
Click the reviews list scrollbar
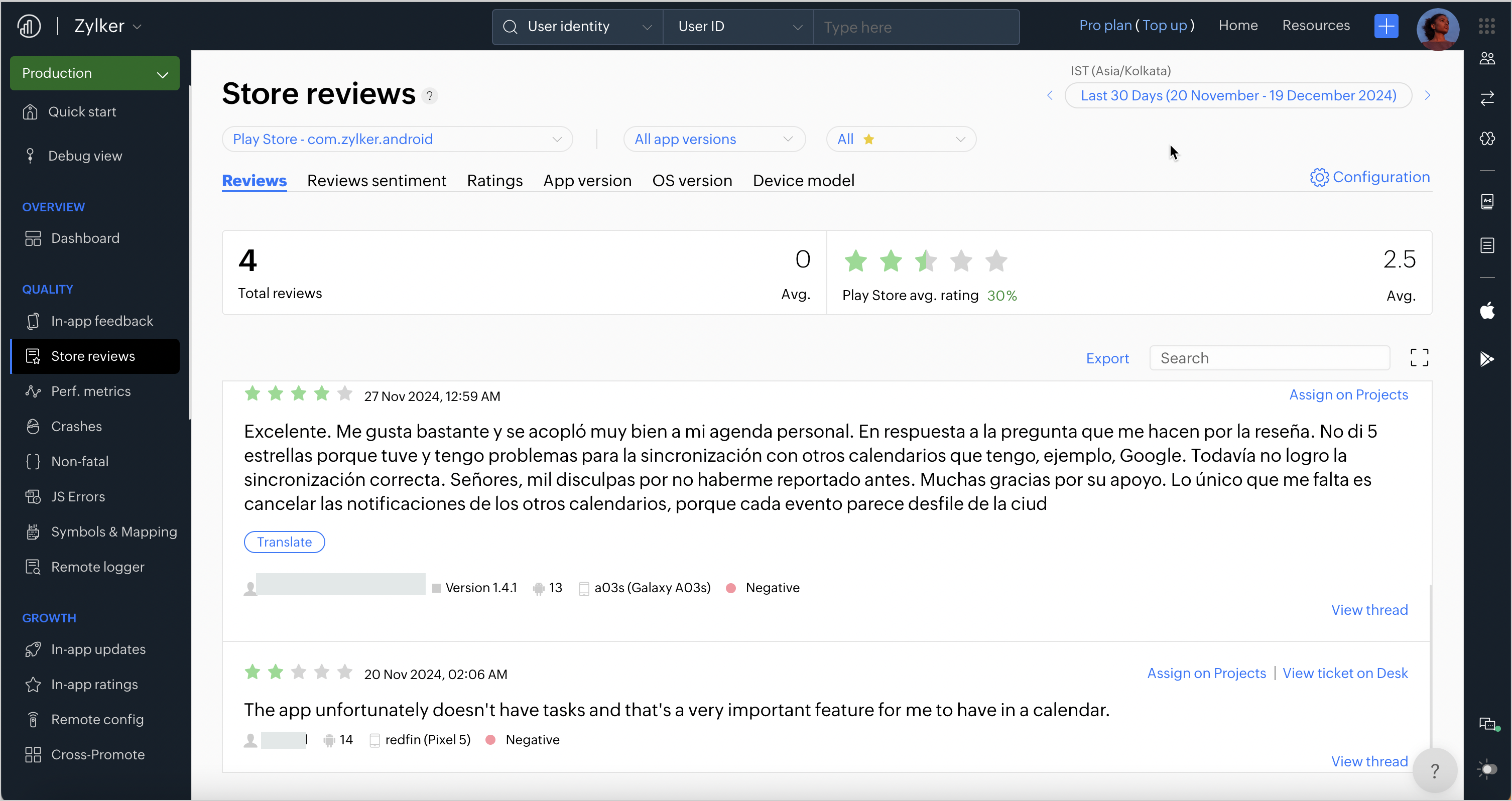pos(1430,663)
